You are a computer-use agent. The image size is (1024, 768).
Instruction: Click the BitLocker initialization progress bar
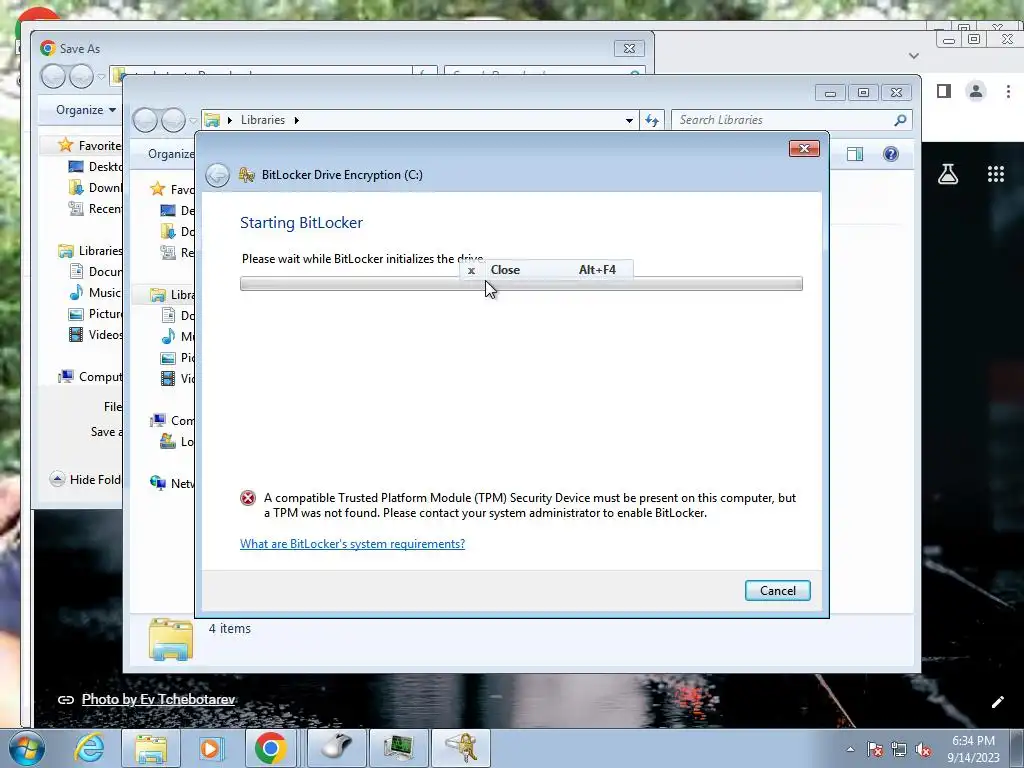tap(521, 283)
